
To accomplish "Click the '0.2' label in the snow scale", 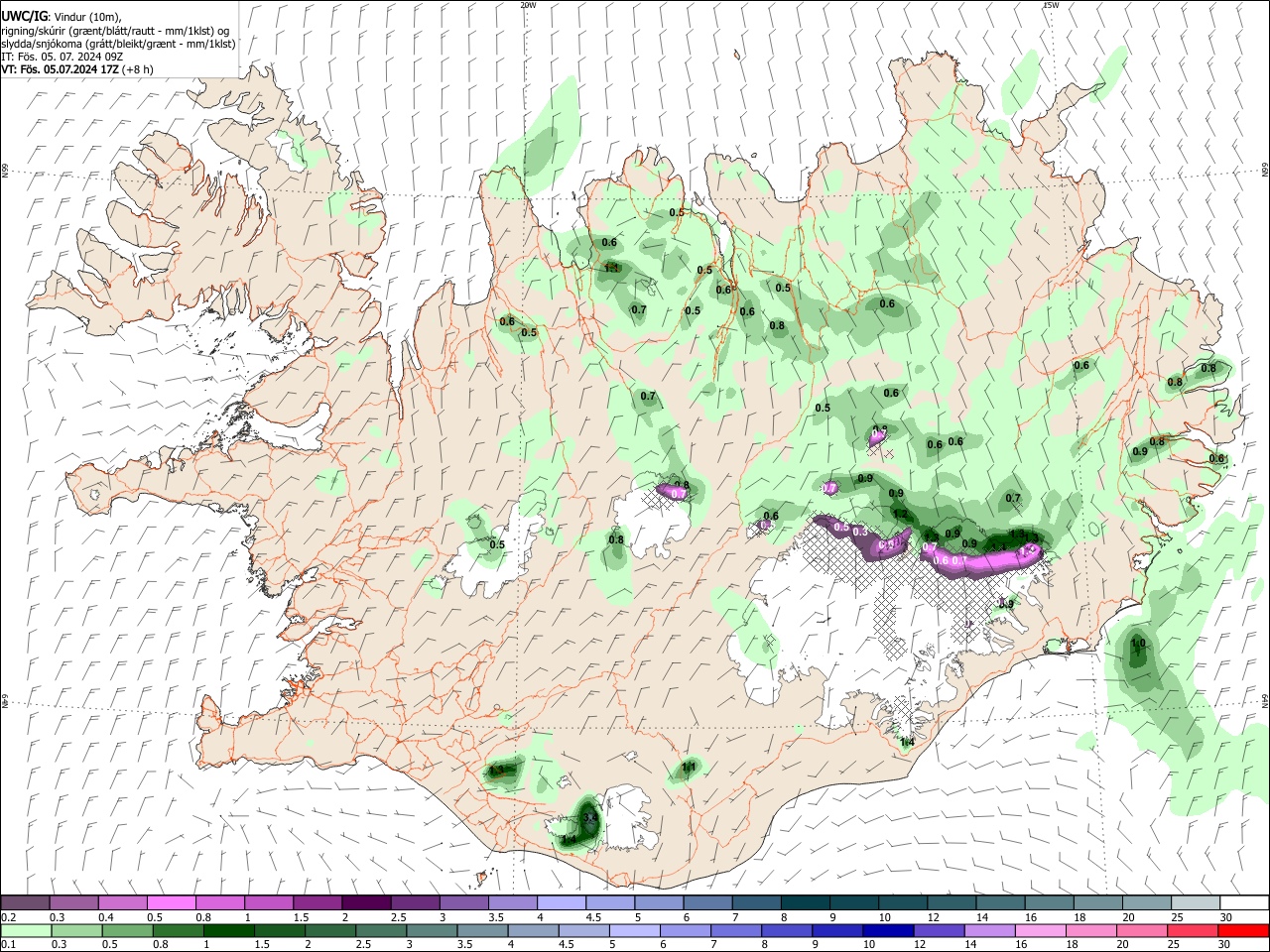I will pos(8,917).
